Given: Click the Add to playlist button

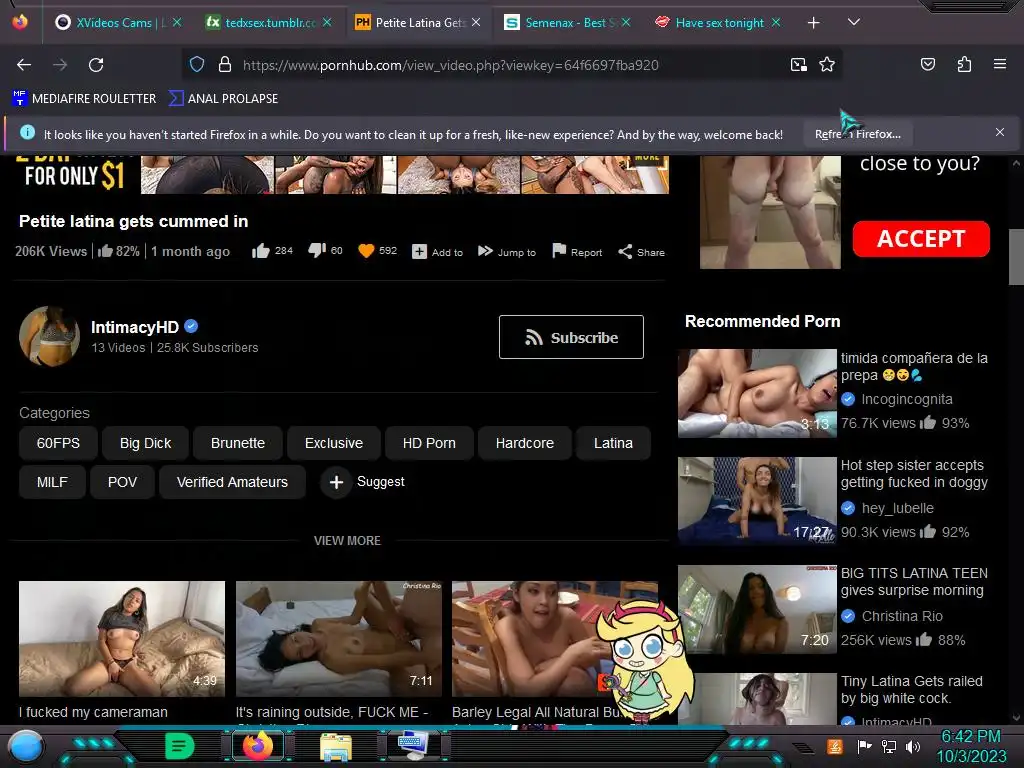Looking at the screenshot, I should pos(437,252).
